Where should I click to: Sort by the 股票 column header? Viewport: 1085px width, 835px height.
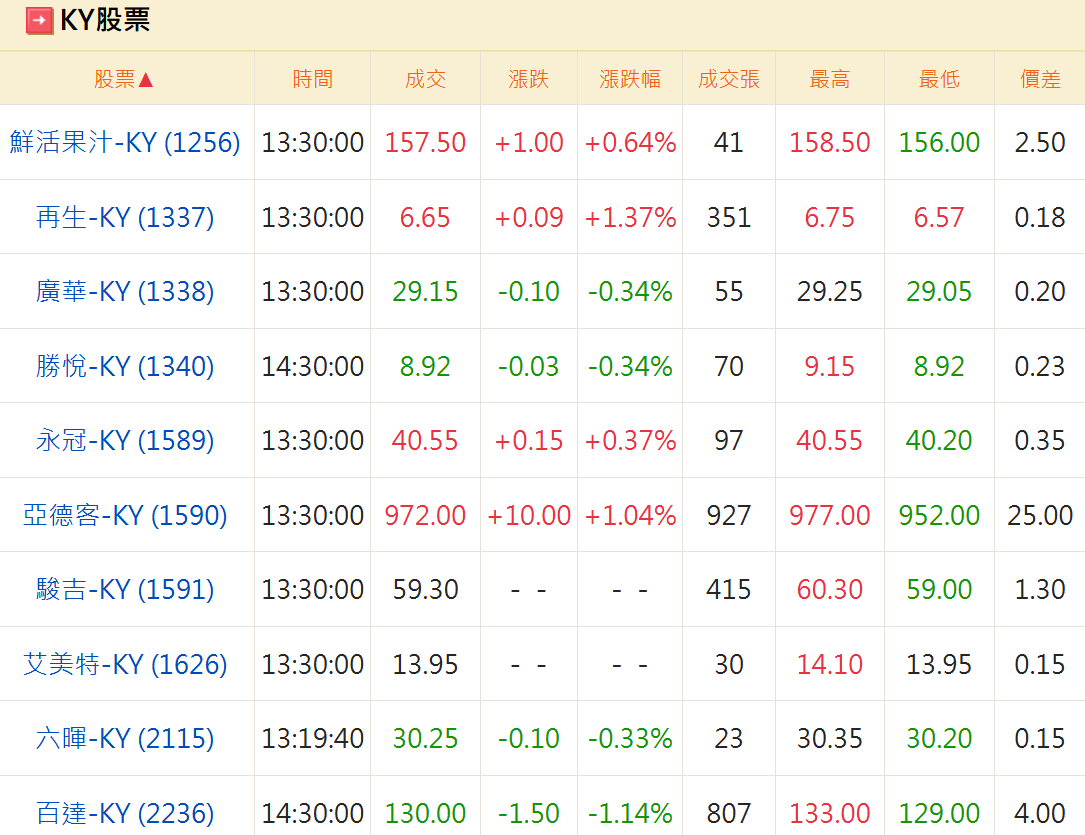pos(123,80)
